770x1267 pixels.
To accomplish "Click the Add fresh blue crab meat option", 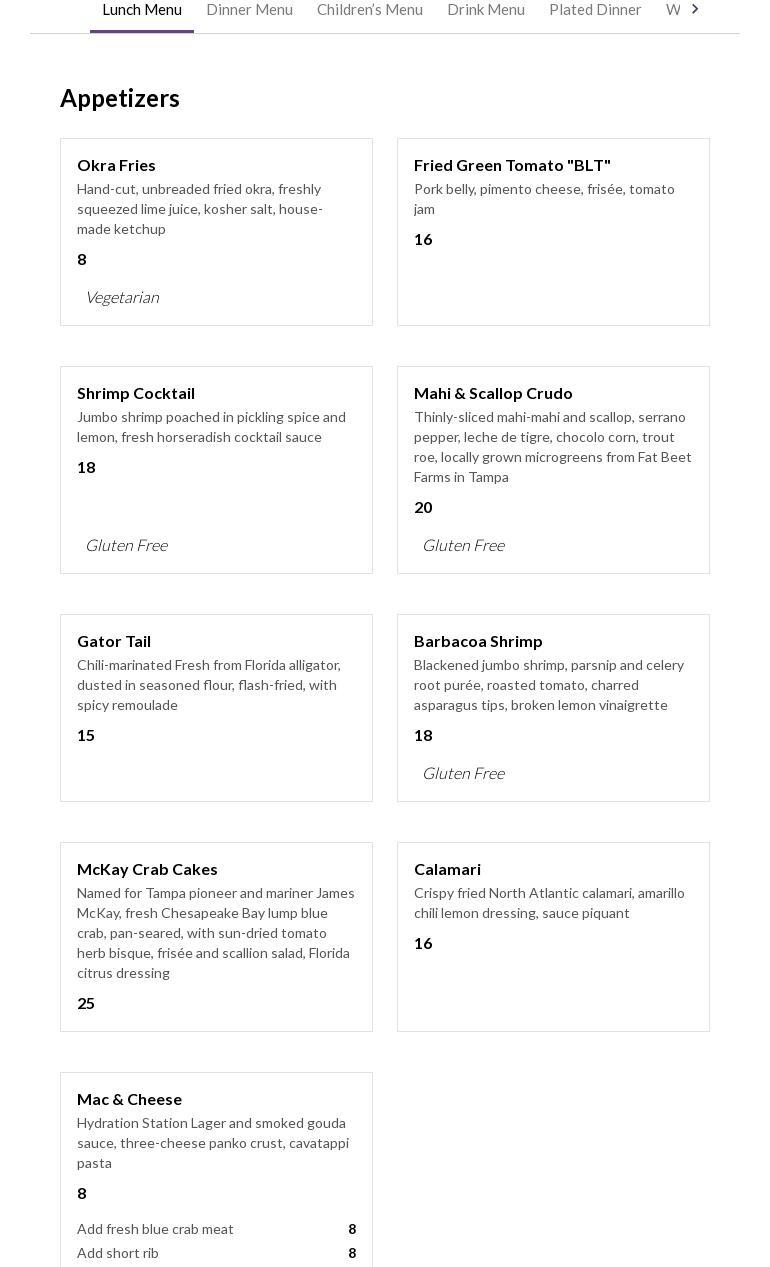I will (155, 1229).
